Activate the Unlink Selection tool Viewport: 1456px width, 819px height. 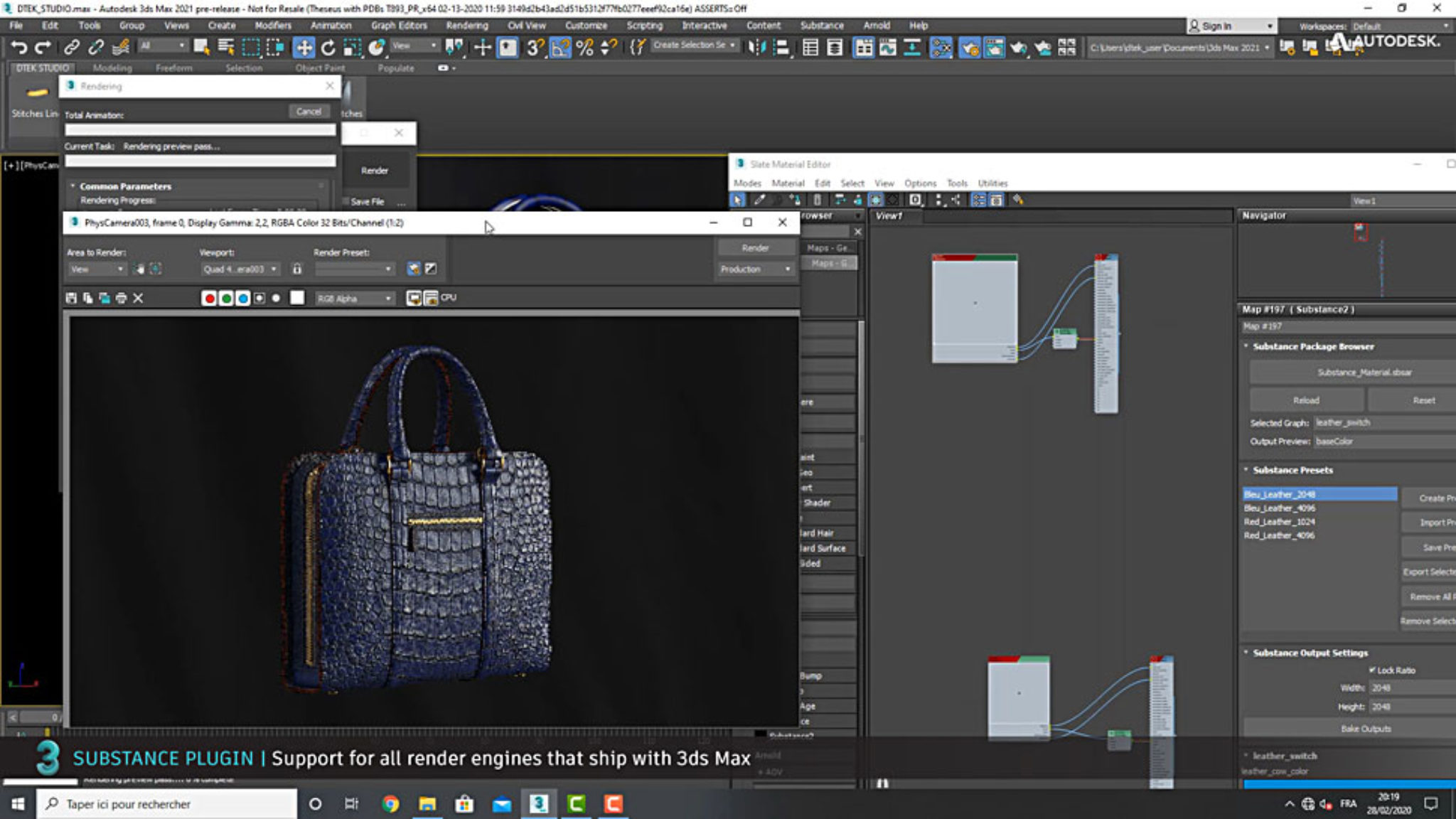pyautogui.click(x=96, y=48)
